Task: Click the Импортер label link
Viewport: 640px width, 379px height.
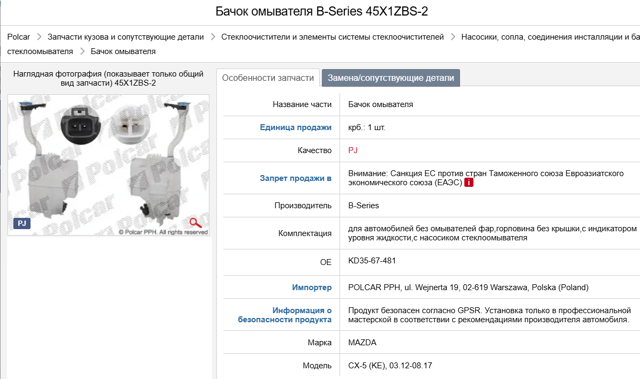Action: (x=311, y=287)
